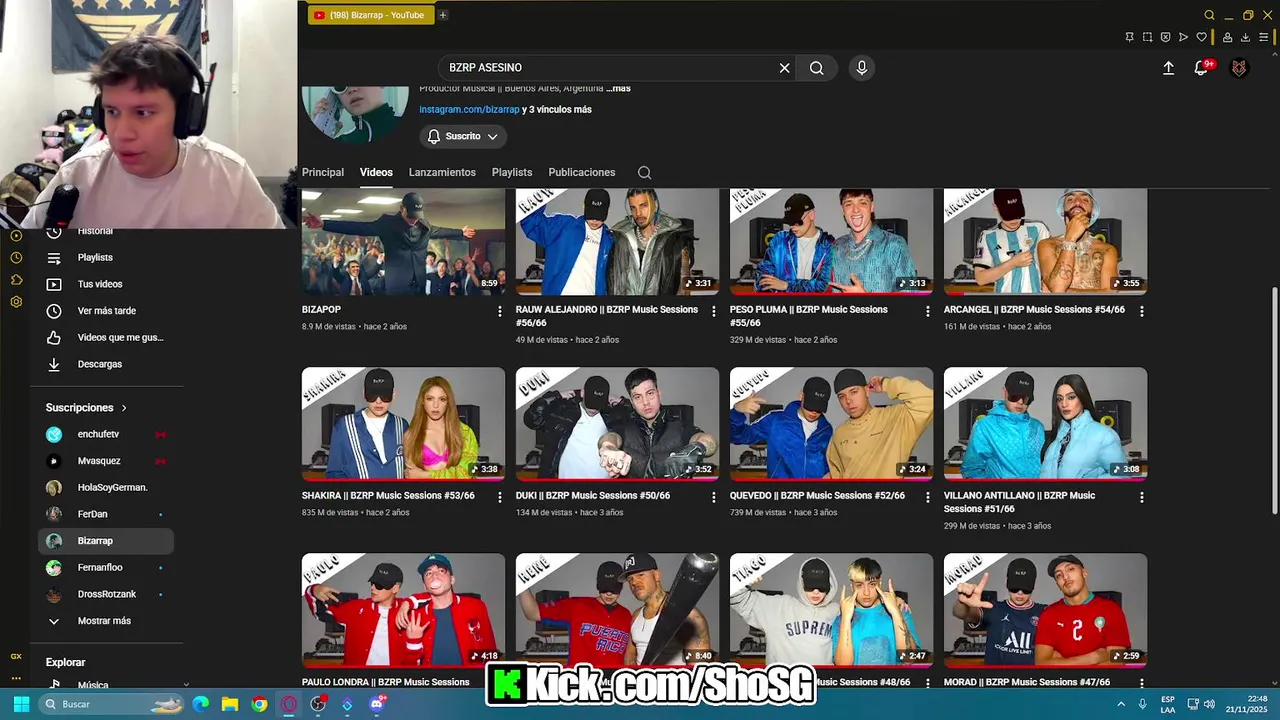
Task: Activate voice search microphone icon
Action: (x=862, y=68)
